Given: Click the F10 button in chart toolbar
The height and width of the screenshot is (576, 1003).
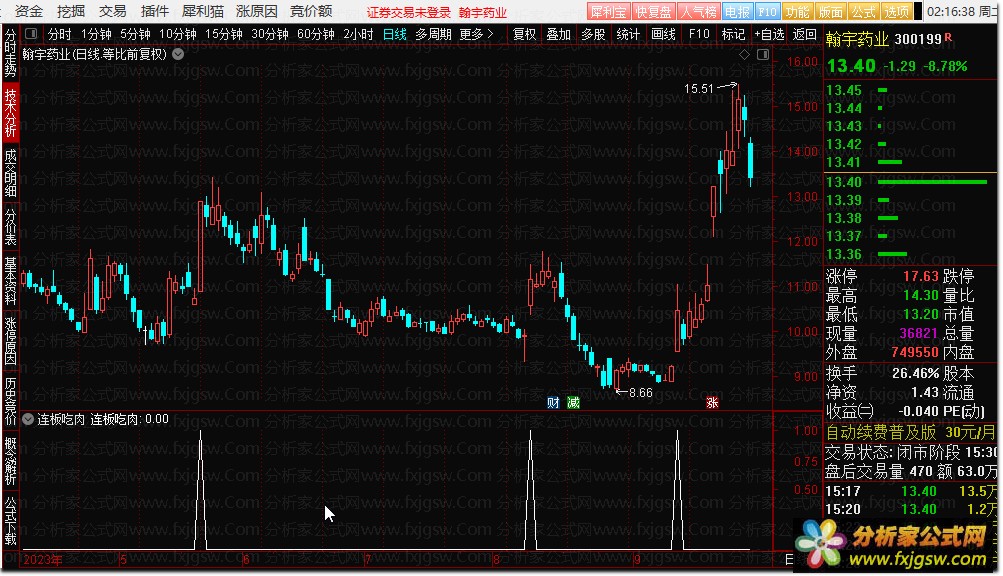Looking at the screenshot, I should pos(699,34).
